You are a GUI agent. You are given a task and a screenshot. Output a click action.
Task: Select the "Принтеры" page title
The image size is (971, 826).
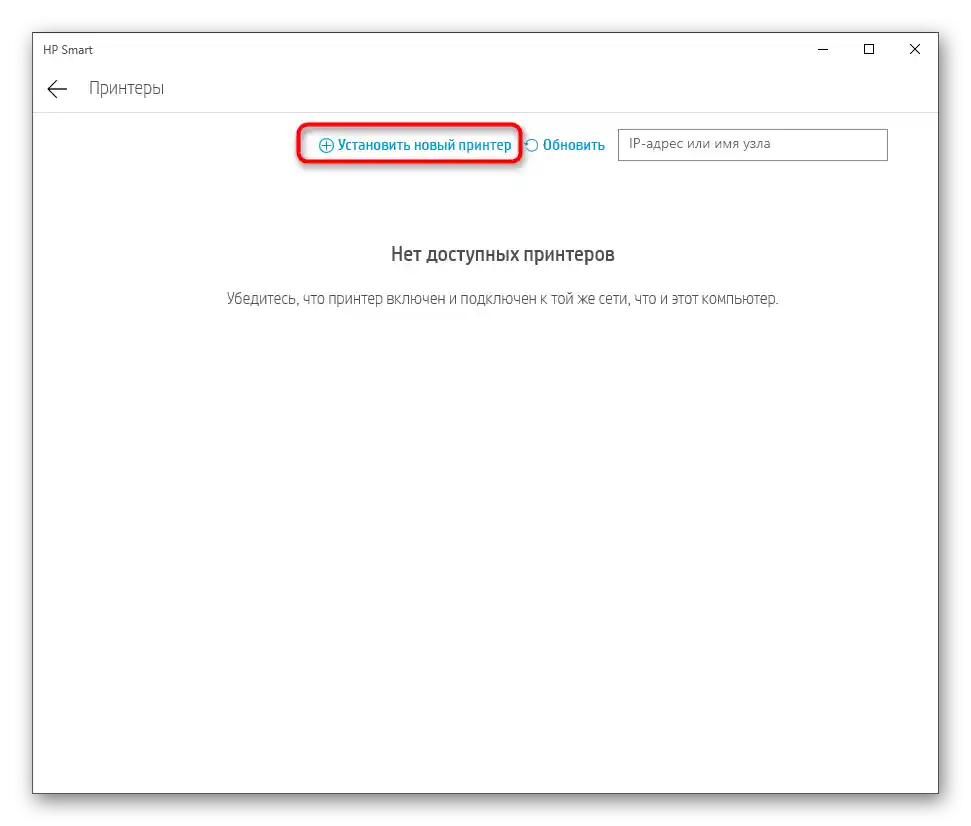pos(126,89)
